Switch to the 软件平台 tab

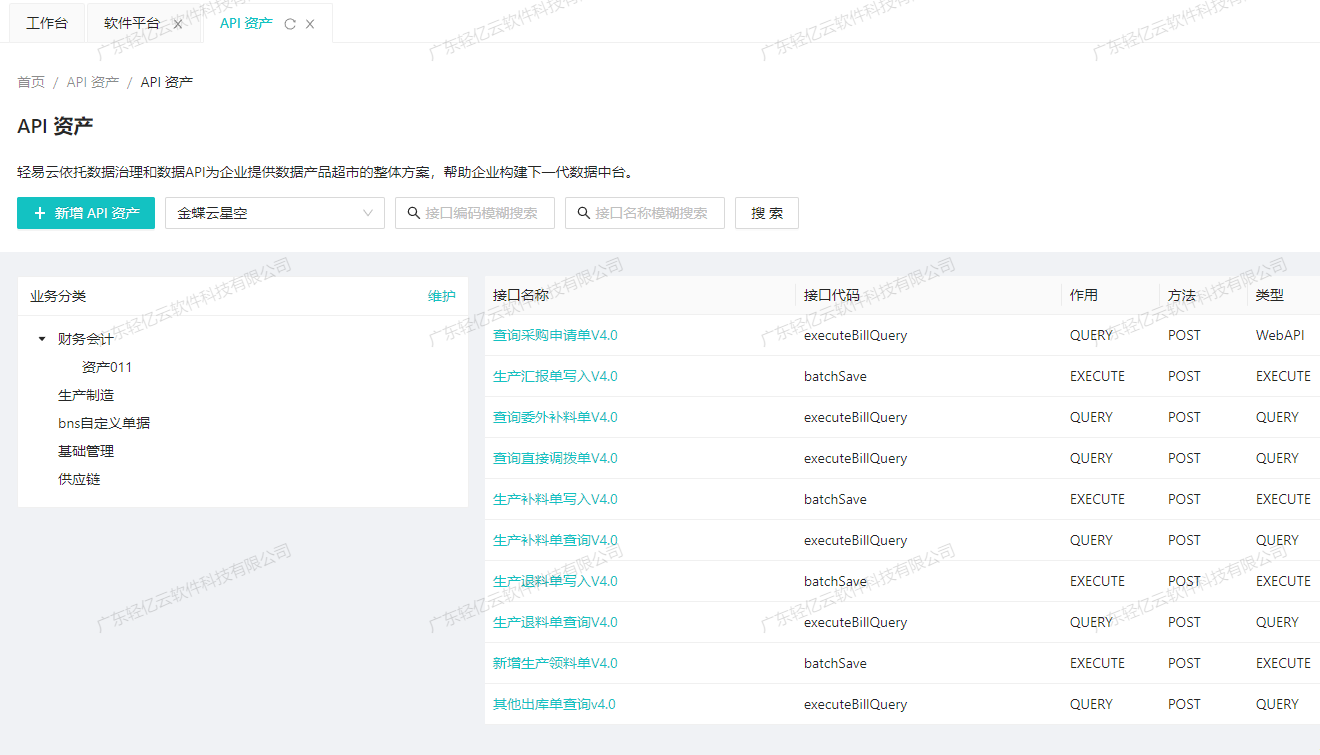[132, 23]
